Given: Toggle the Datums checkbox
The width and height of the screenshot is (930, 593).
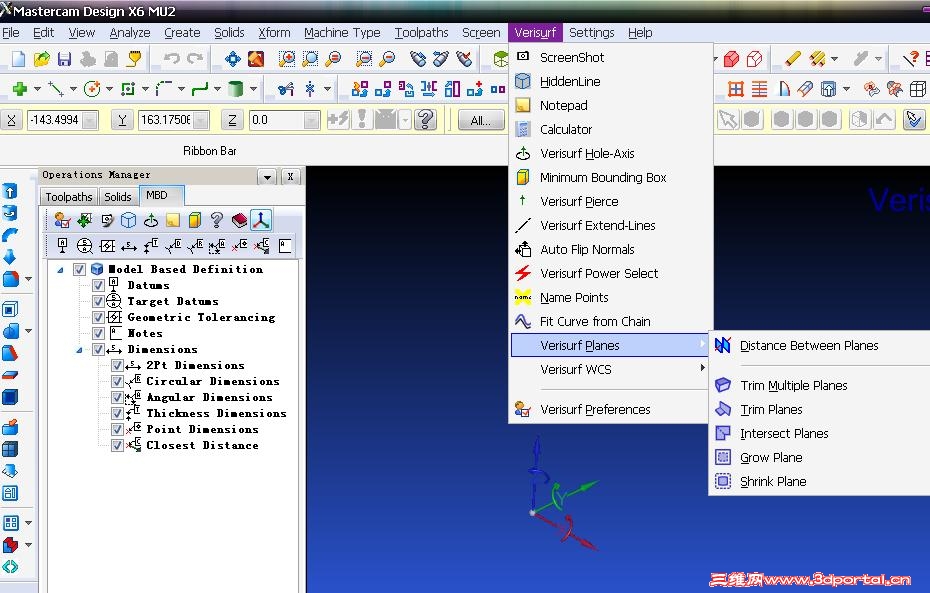Looking at the screenshot, I should click(x=98, y=285).
